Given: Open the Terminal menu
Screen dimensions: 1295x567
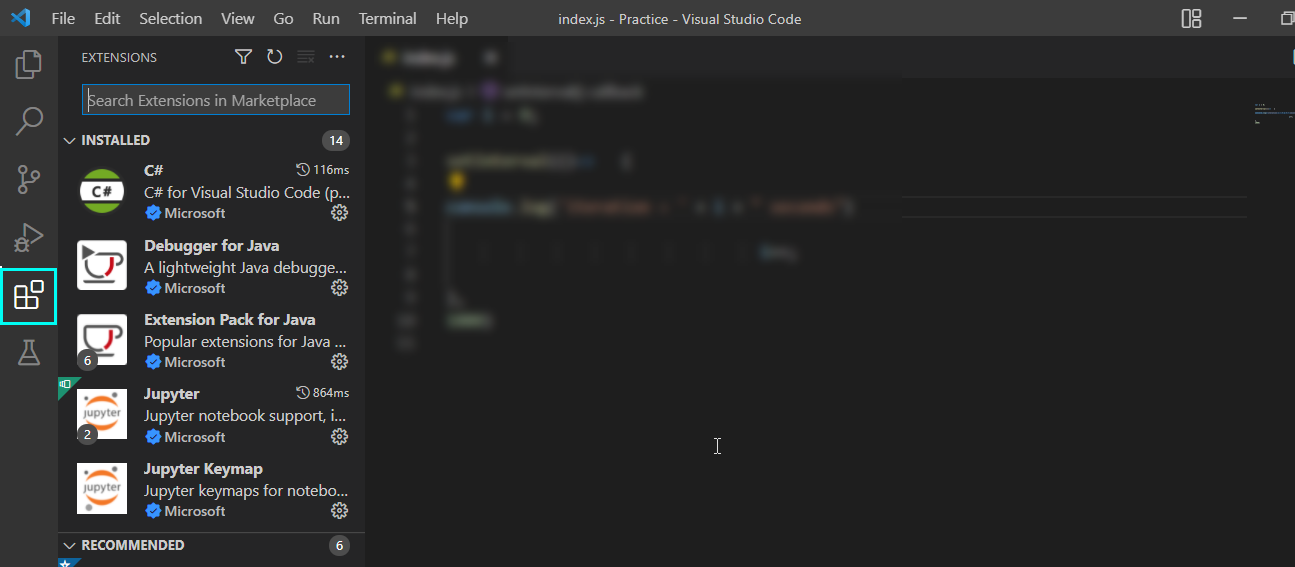Looking at the screenshot, I should click(388, 19).
